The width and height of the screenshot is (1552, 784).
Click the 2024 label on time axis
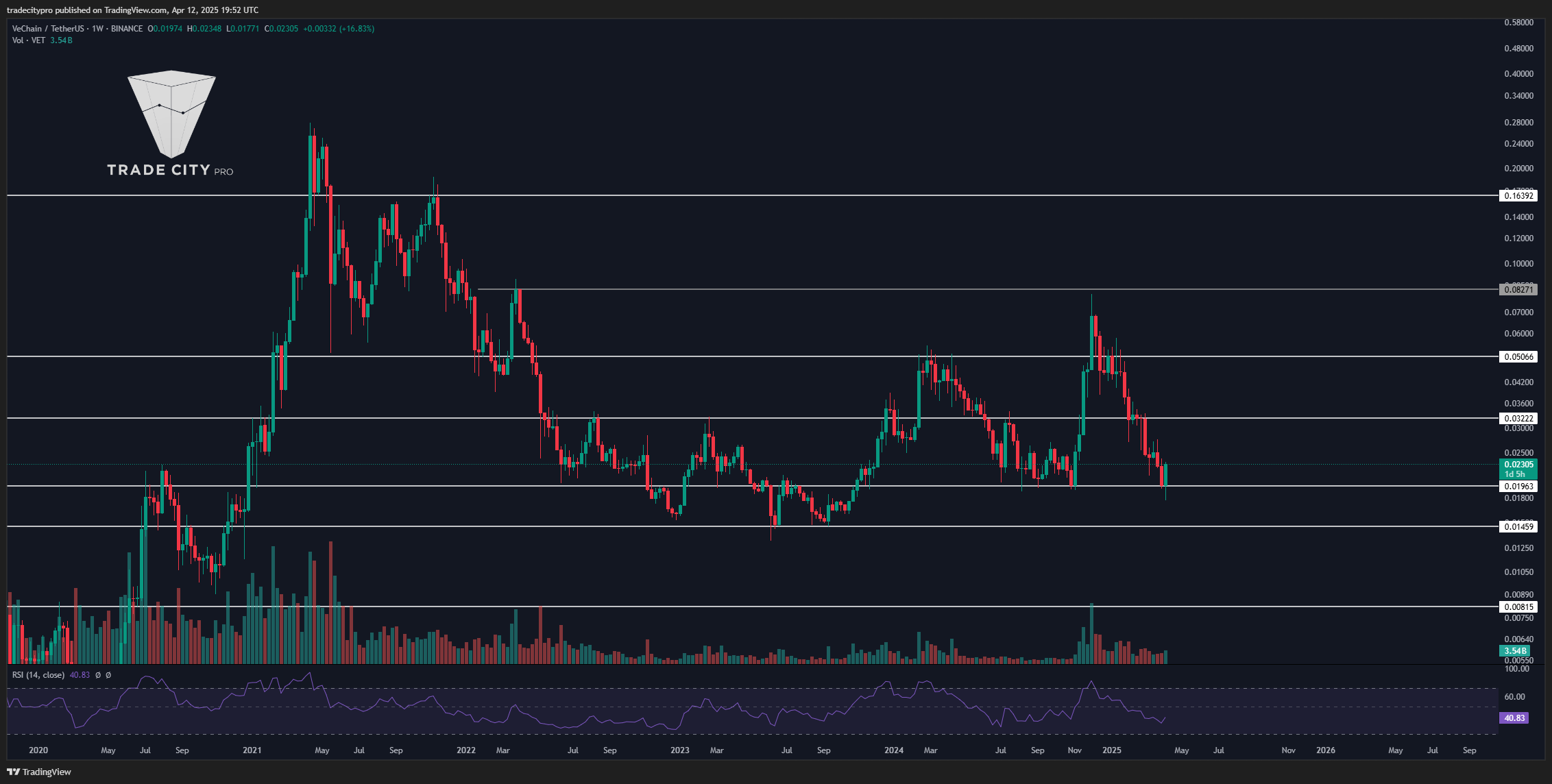coord(894,750)
